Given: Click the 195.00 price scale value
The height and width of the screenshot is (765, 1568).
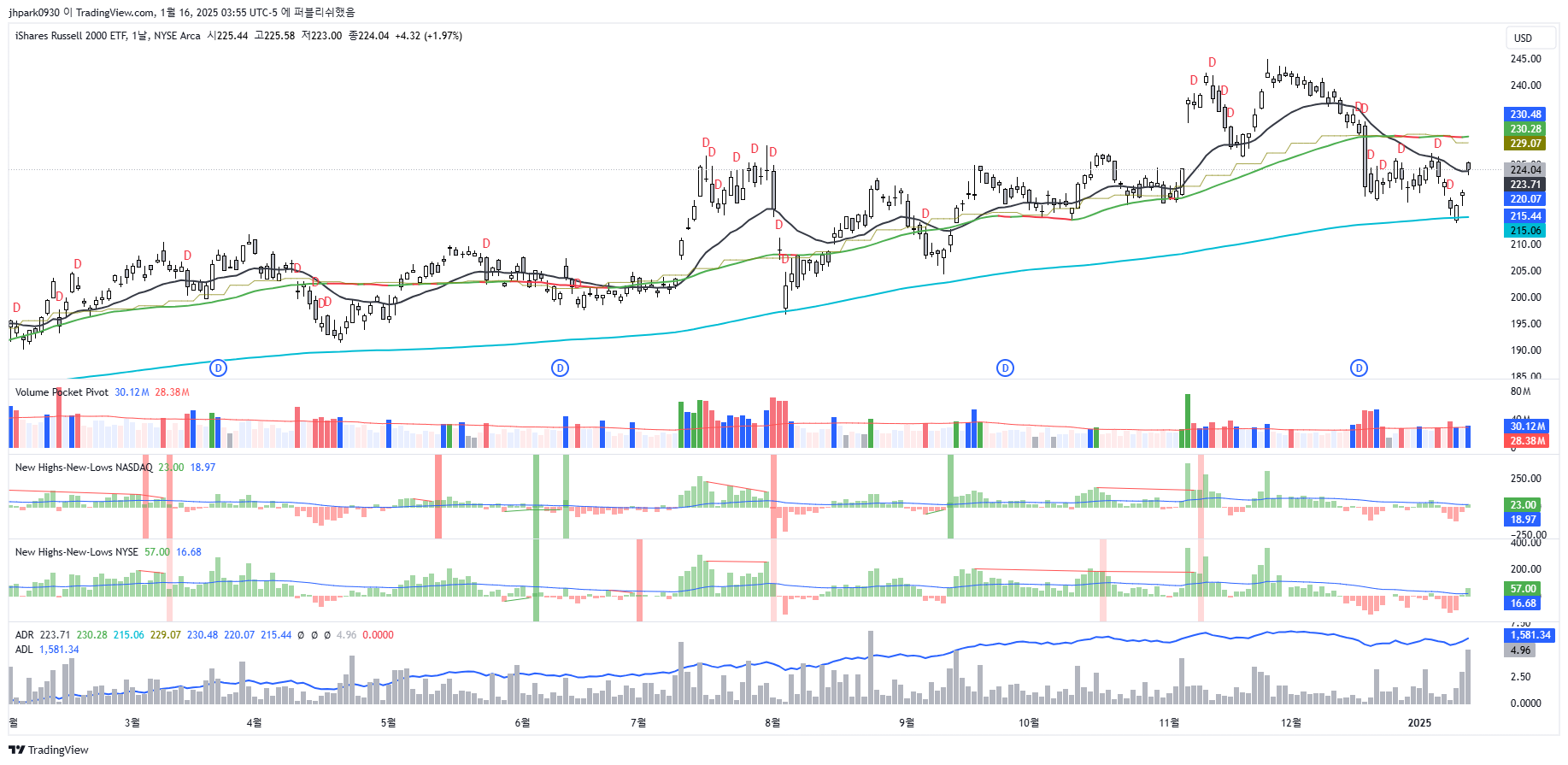Looking at the screenshot, I should 1525,324.
